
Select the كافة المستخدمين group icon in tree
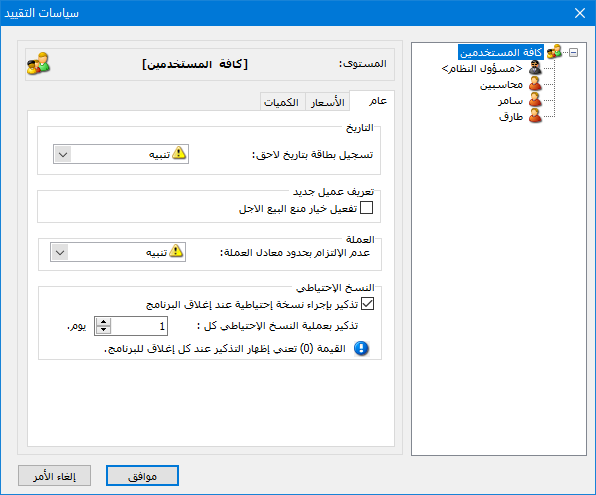554,52
